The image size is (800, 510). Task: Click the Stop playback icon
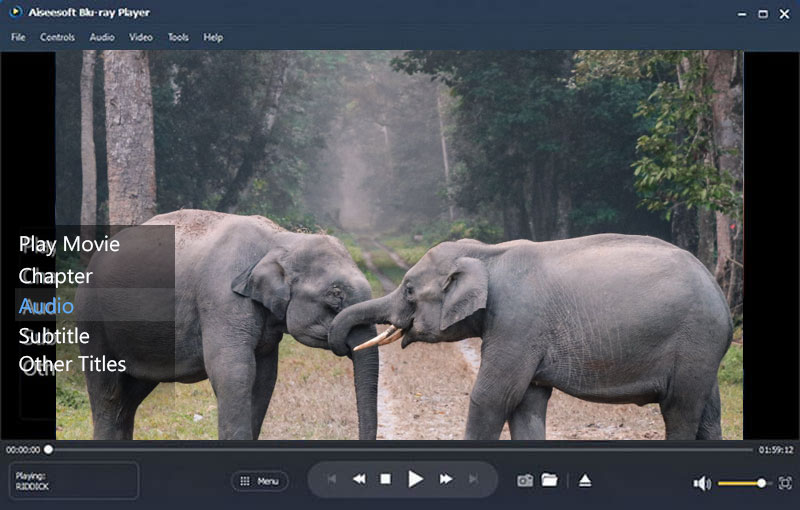[x=385, y=480]
